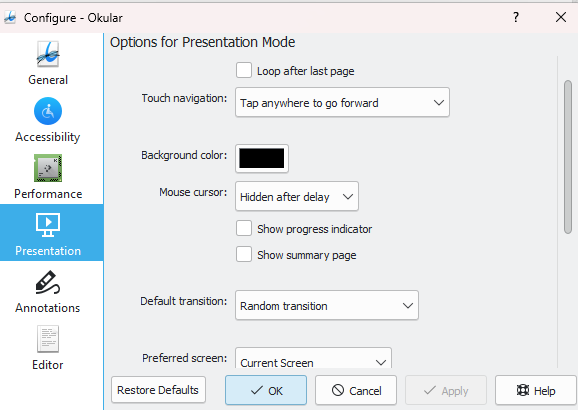The image size is (578, 410).
Task: Close the Configure dialog window
Action: click(x=561, y=17)
